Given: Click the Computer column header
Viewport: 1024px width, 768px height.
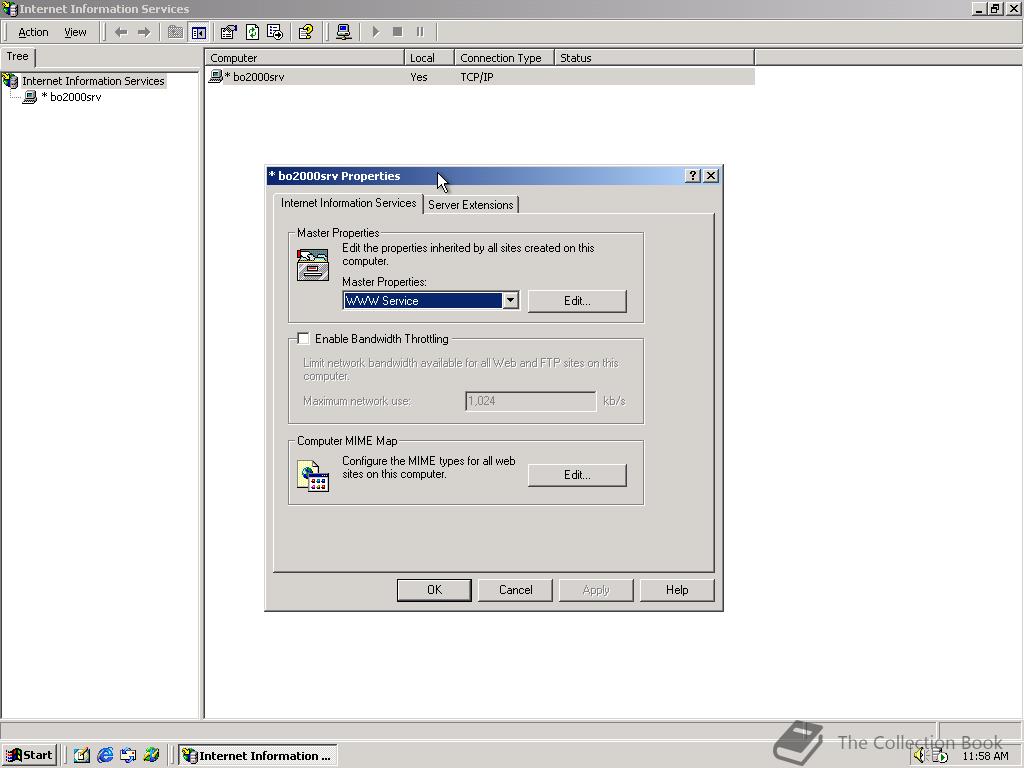Looking at the screenshot, I should [x=305, y=58].
